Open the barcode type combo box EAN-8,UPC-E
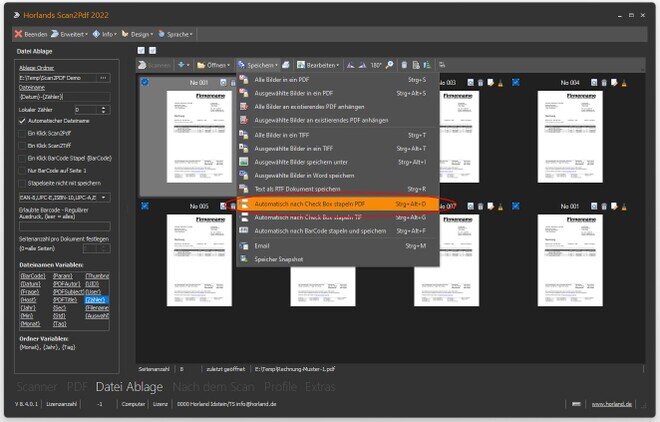The height and width of the screenshot is (422, 660). (65, 197)
